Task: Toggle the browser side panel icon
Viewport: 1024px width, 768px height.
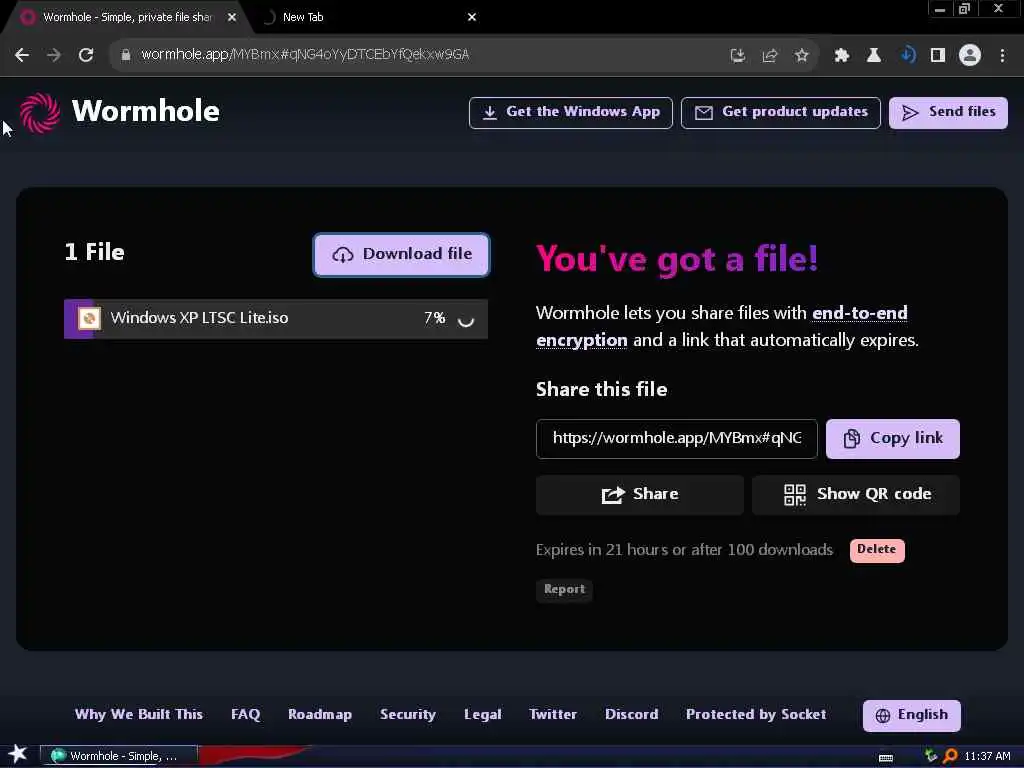Action: [938, 56]
